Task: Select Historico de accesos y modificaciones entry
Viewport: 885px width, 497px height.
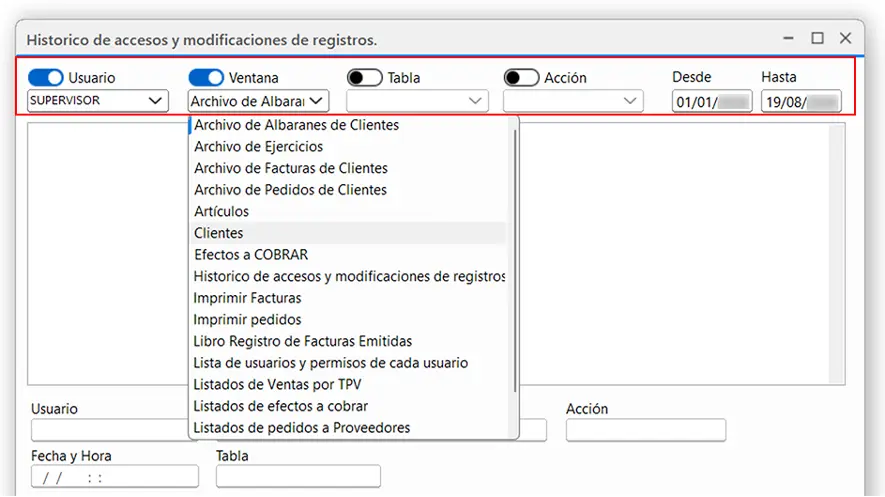Action: click(349, 276)
